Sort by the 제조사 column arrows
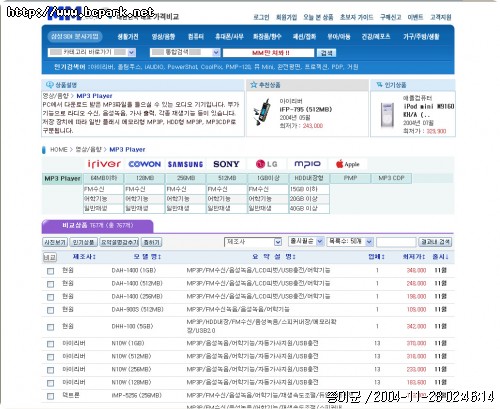This screenshot has width=500, height=409. [x=95, y=257]
